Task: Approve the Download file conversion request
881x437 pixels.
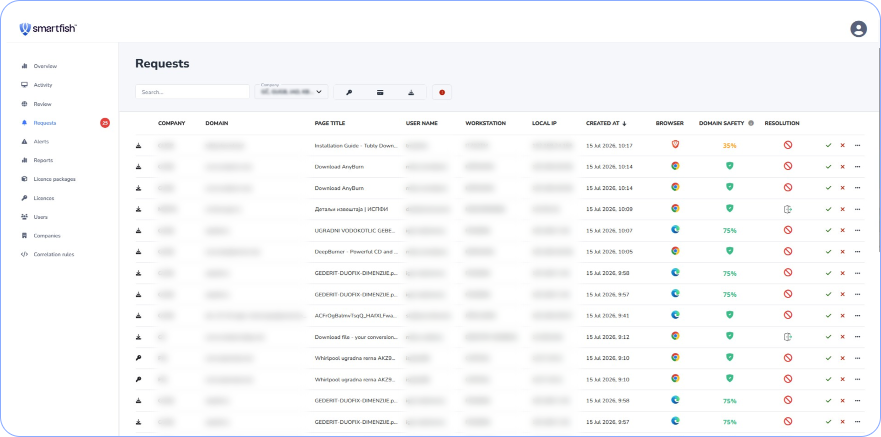Action: coord(828,337)
